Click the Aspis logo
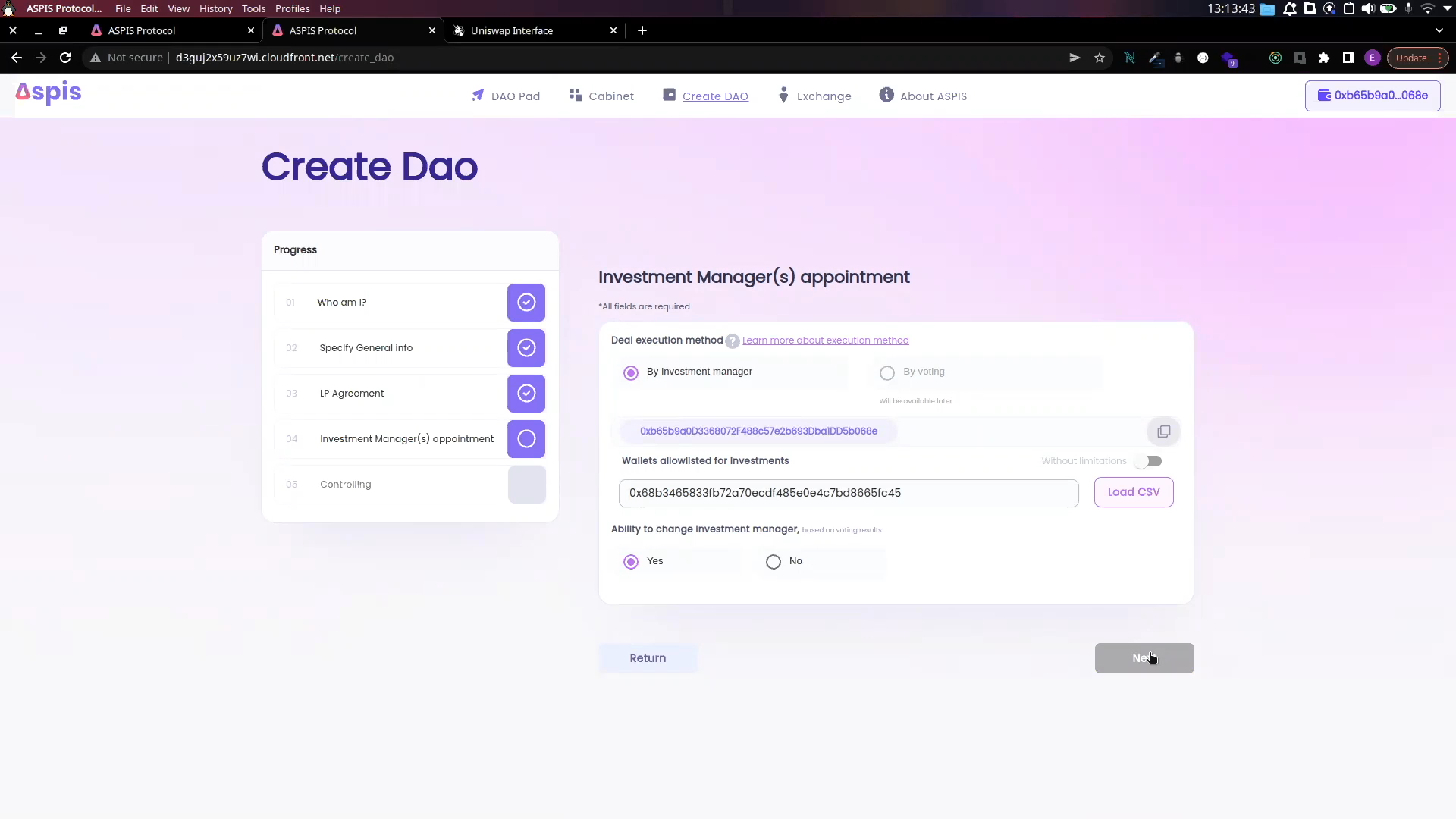Screen dimensions: 1456x819 pos(49,93)
